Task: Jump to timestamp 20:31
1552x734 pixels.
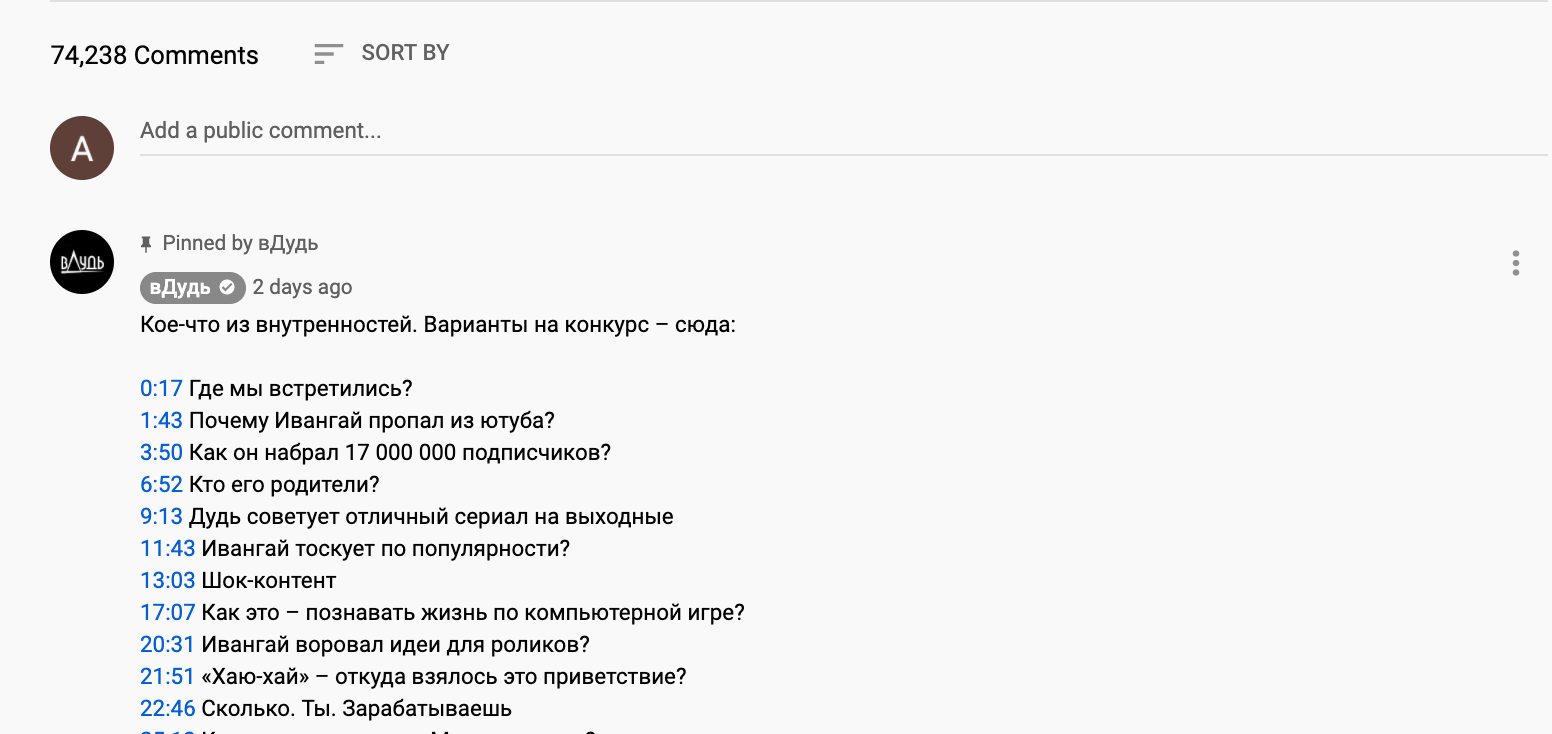Action: click(x=167, y=645)
